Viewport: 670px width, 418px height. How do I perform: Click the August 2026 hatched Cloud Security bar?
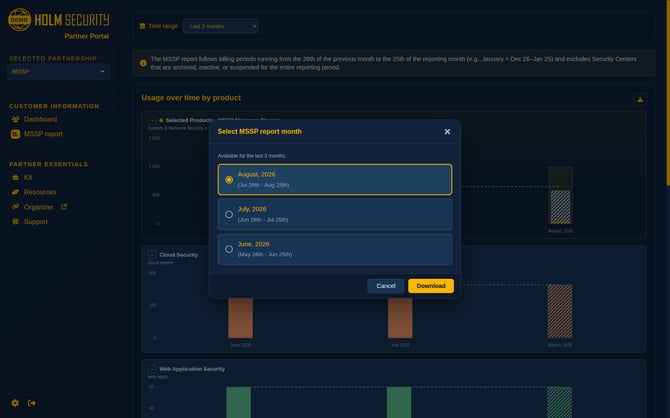[x=560, y=311]
